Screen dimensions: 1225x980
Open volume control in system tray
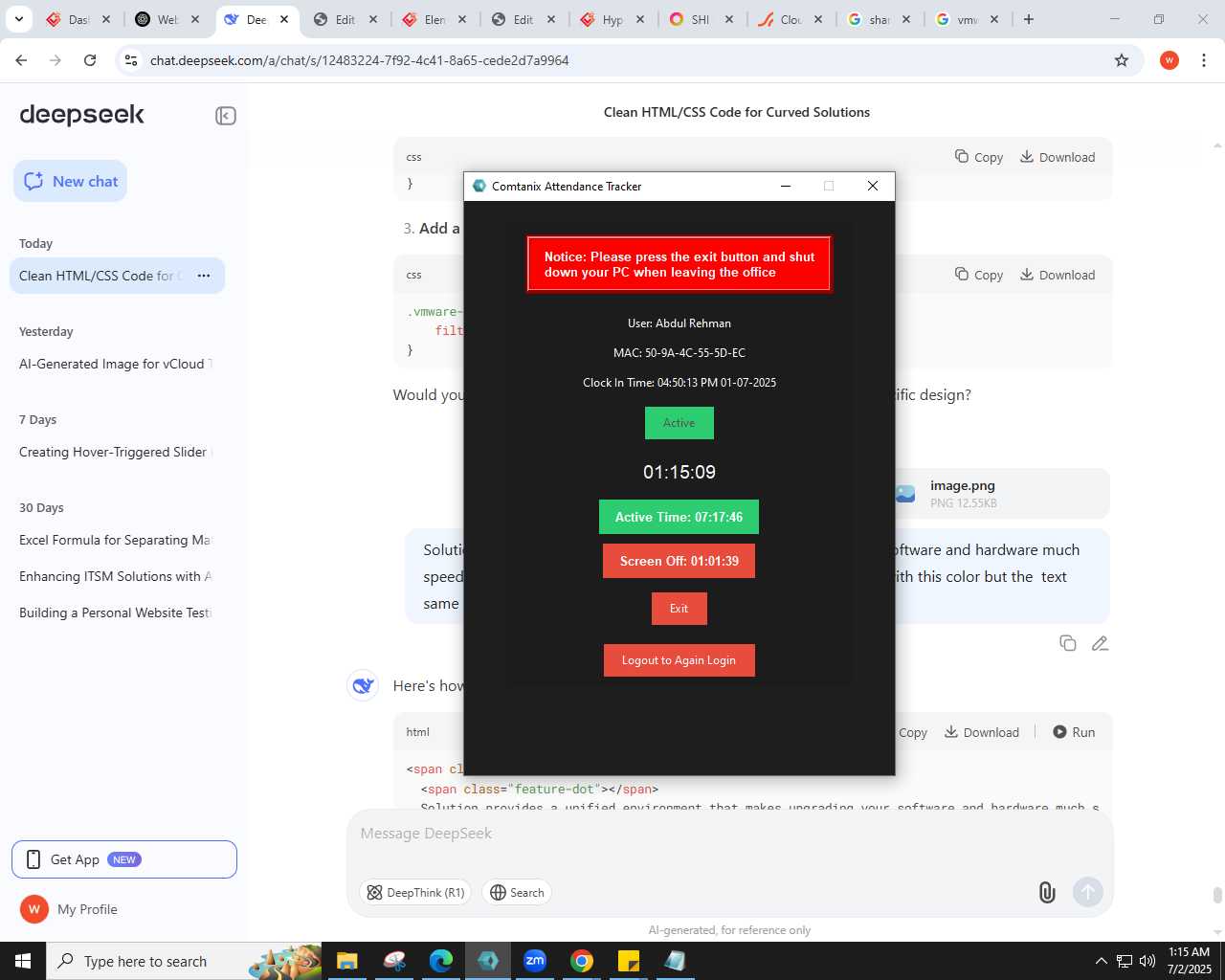point(1147,961)
